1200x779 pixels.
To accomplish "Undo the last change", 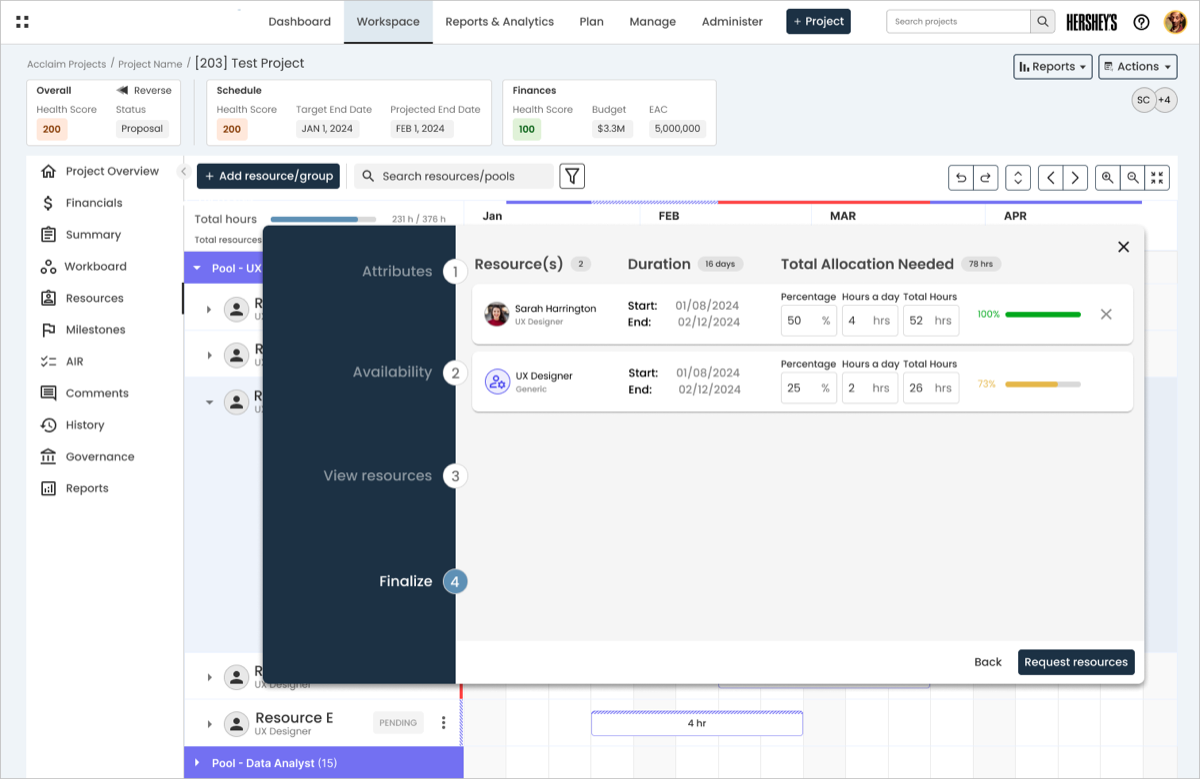I will [x=961, y=177].
